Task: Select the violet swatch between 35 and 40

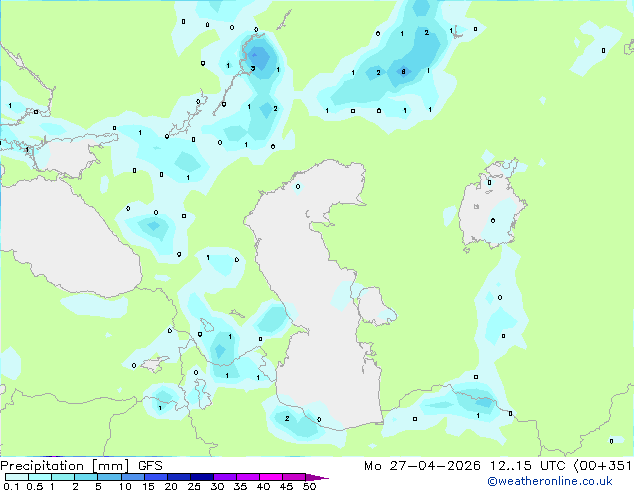Action: [x=247, y=477]
